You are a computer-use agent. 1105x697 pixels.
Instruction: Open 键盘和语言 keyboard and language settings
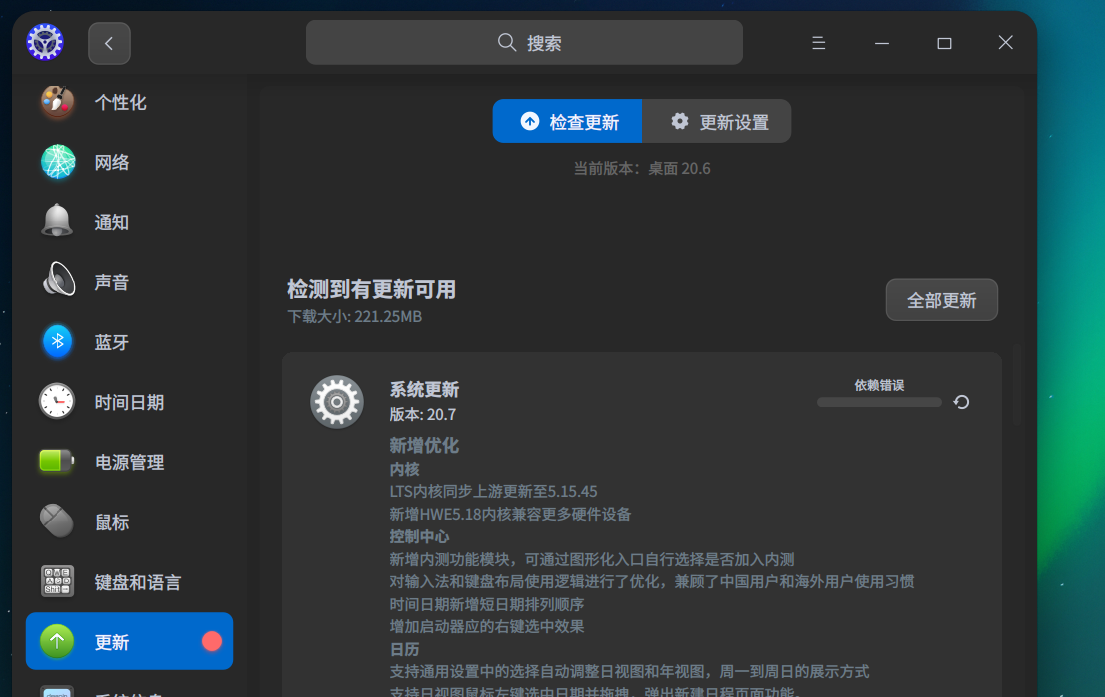(x=57, y=581)
